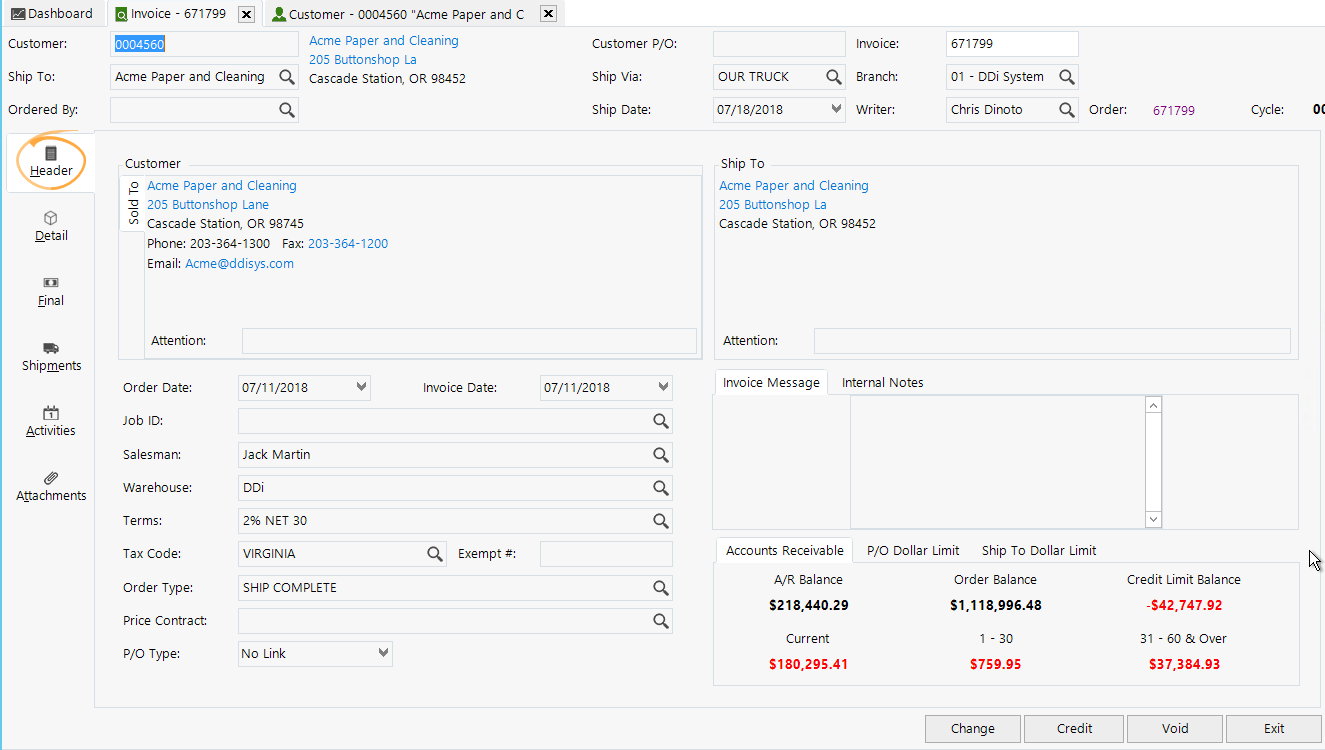The image size is (1325, 750).
Task: Click the Customer P/O input field
Action: [779, 43]
